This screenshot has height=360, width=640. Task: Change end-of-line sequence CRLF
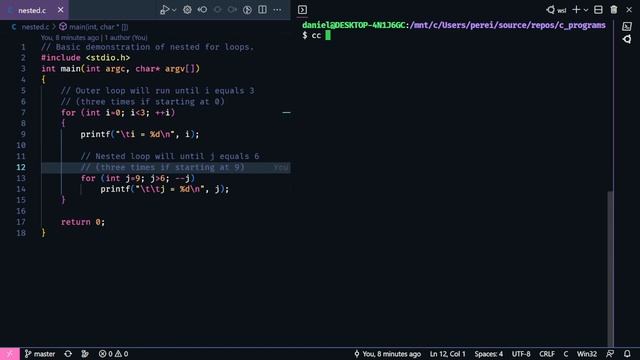click(547, 354)
